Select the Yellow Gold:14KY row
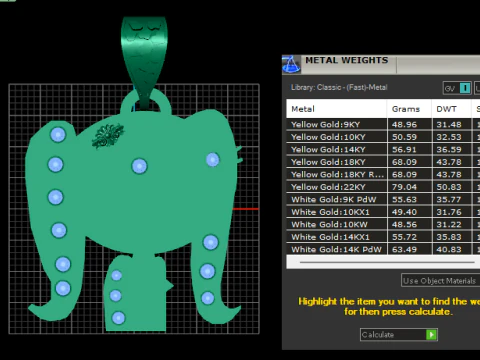The image size is (480, 360). point(383,149)
